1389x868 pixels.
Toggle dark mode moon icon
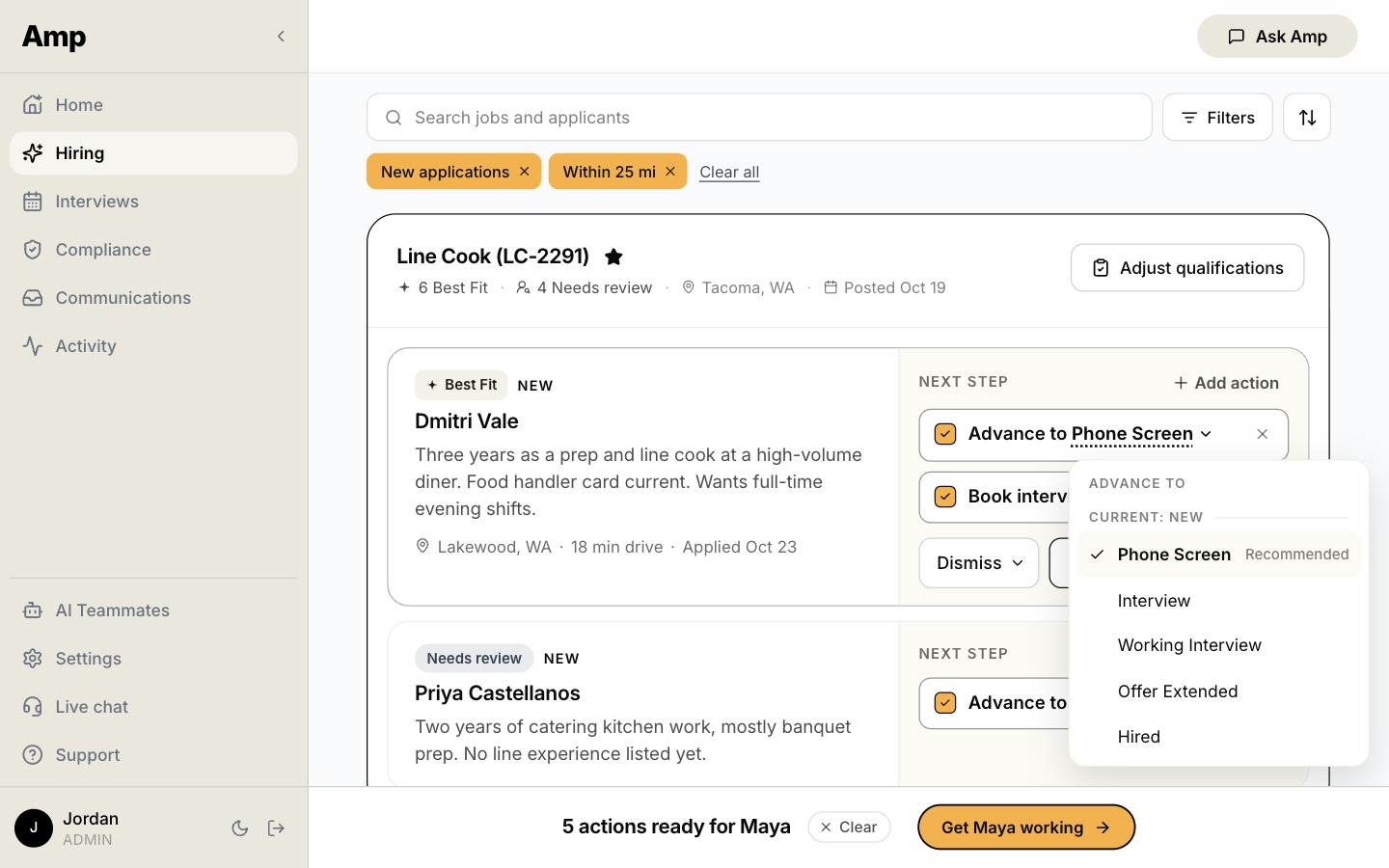pos(240,827)
